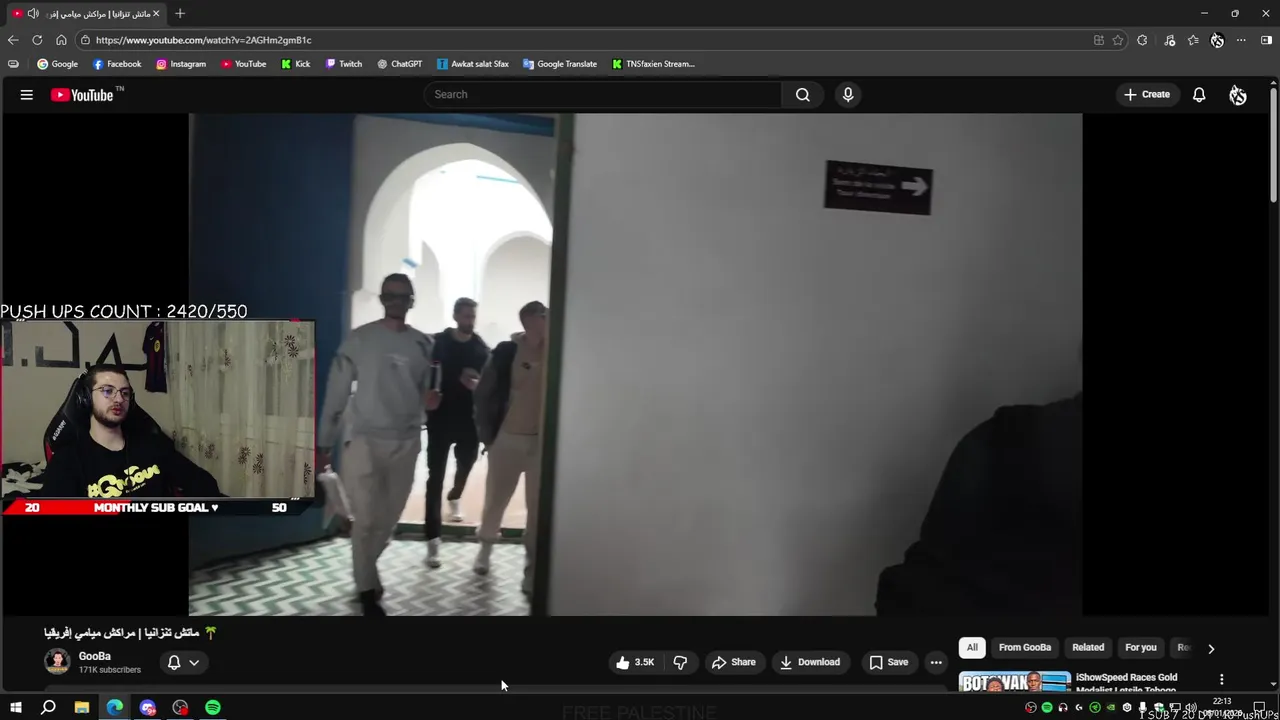
Task: Start voice search with the microphone icon
Action: click(x=848, y=94)
